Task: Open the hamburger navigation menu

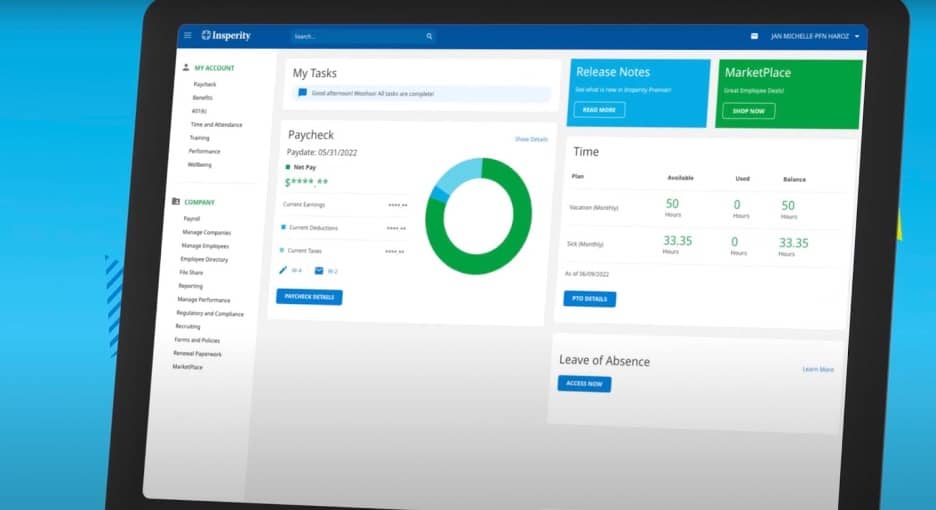Action: 187,35
